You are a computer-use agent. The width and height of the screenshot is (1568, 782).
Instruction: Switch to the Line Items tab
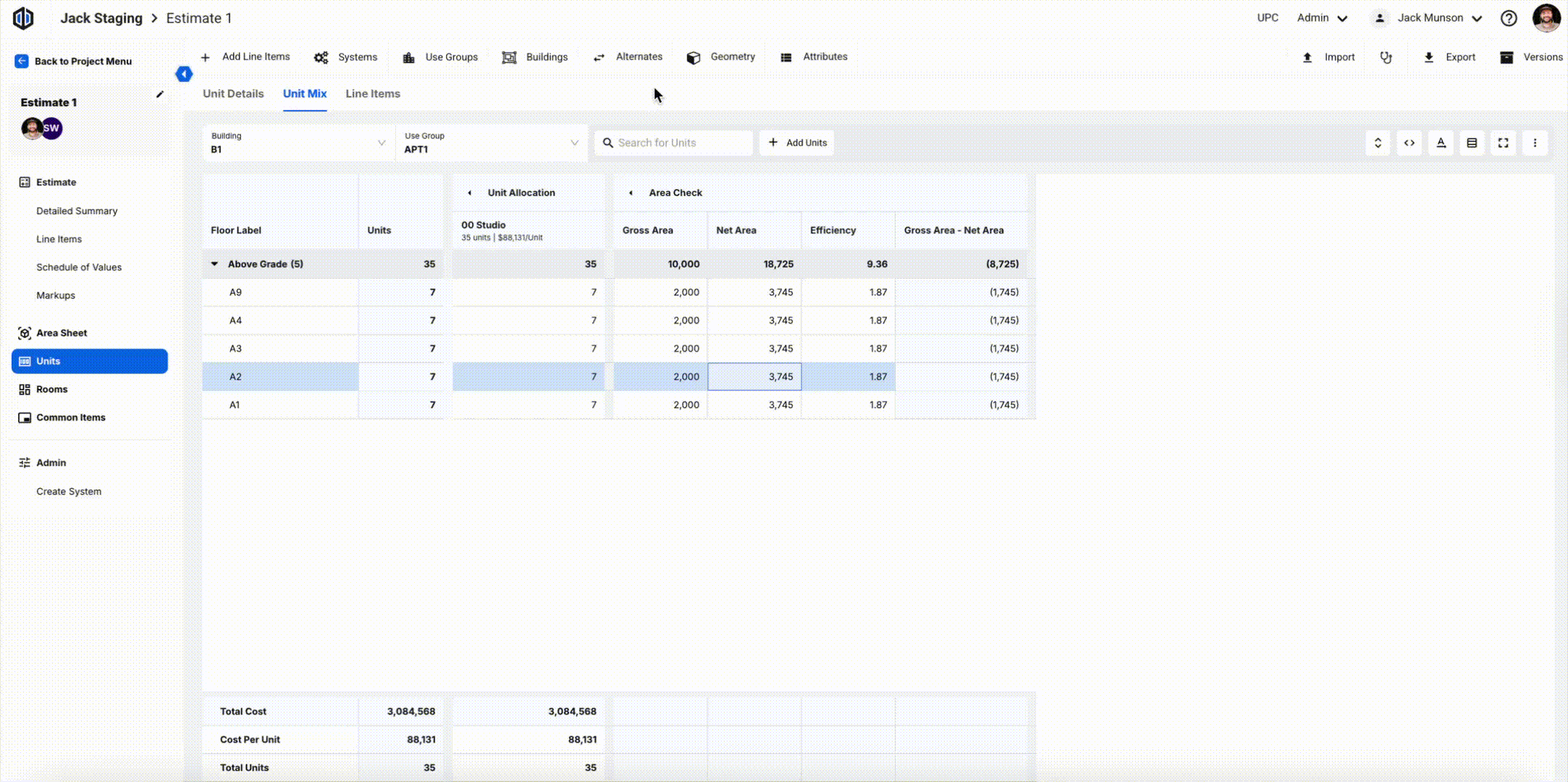coord(373,93)
